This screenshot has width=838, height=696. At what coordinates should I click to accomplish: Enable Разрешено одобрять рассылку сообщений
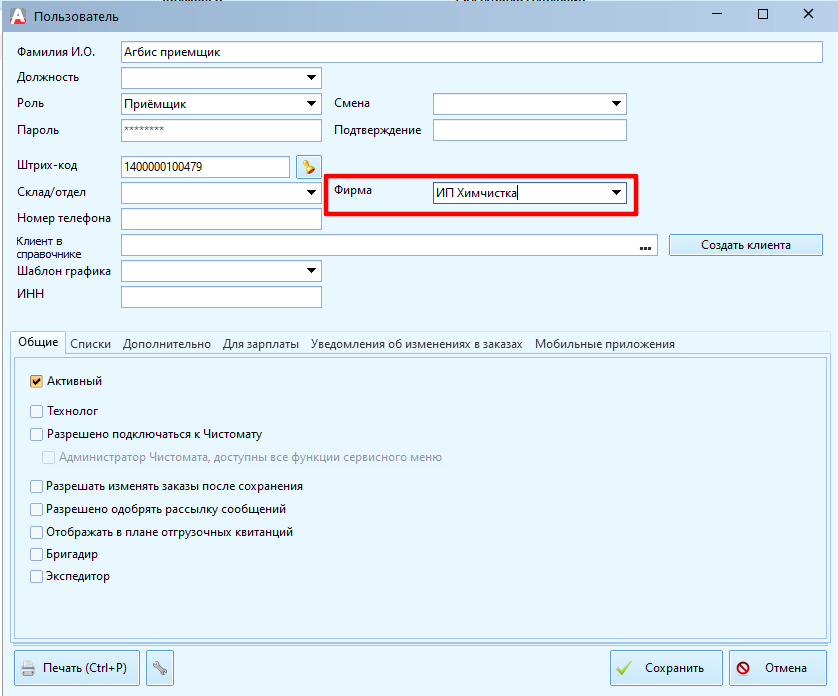click(36, 509)
